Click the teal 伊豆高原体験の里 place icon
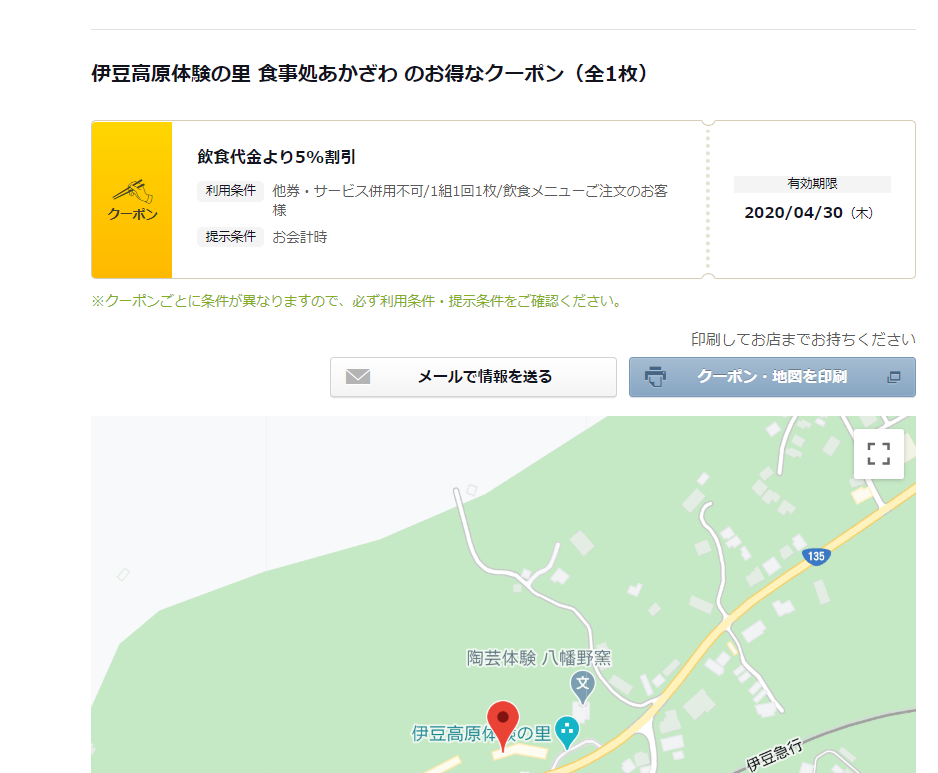The height and width of the screenshot is (773, 938). pos(567,732)
